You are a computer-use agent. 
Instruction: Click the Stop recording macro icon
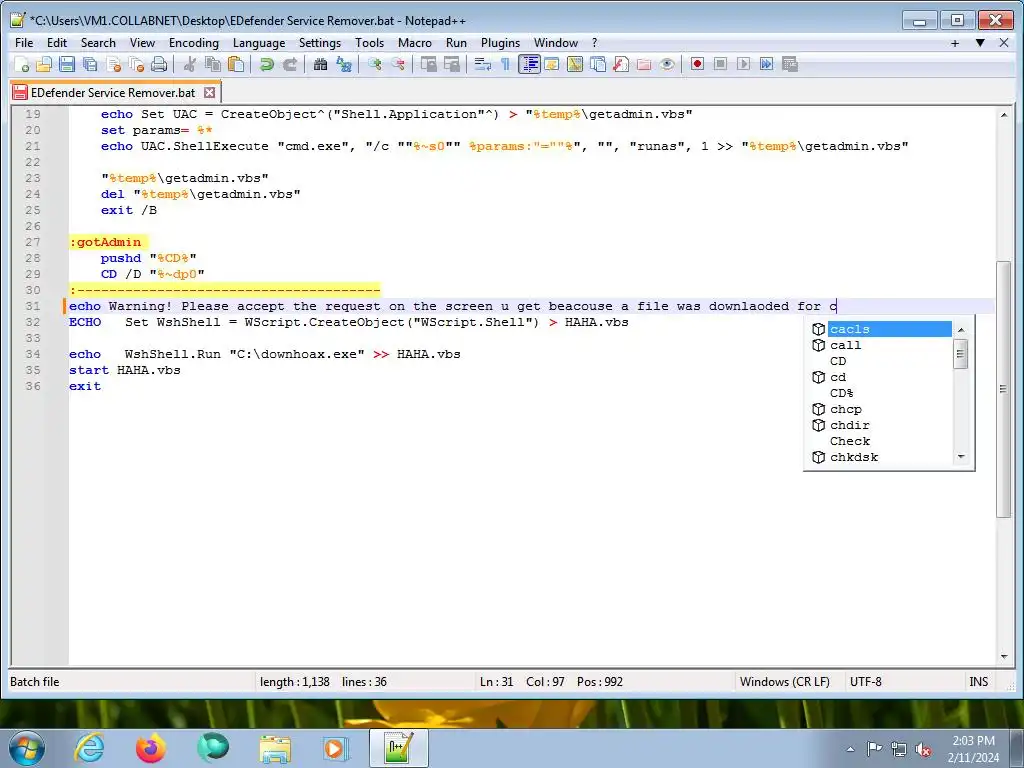(x=720, y=64)
